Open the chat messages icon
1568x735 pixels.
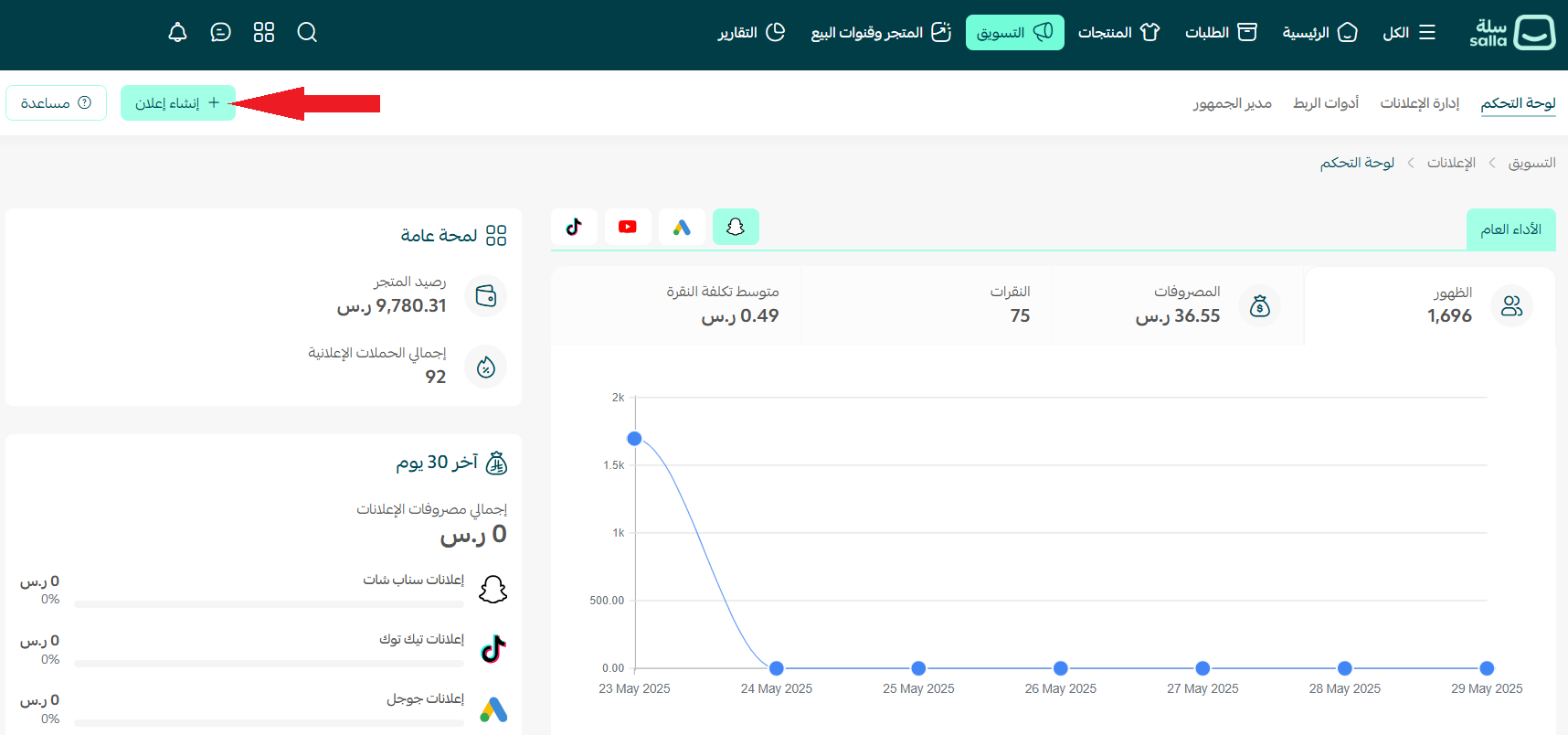click(220, 33)
